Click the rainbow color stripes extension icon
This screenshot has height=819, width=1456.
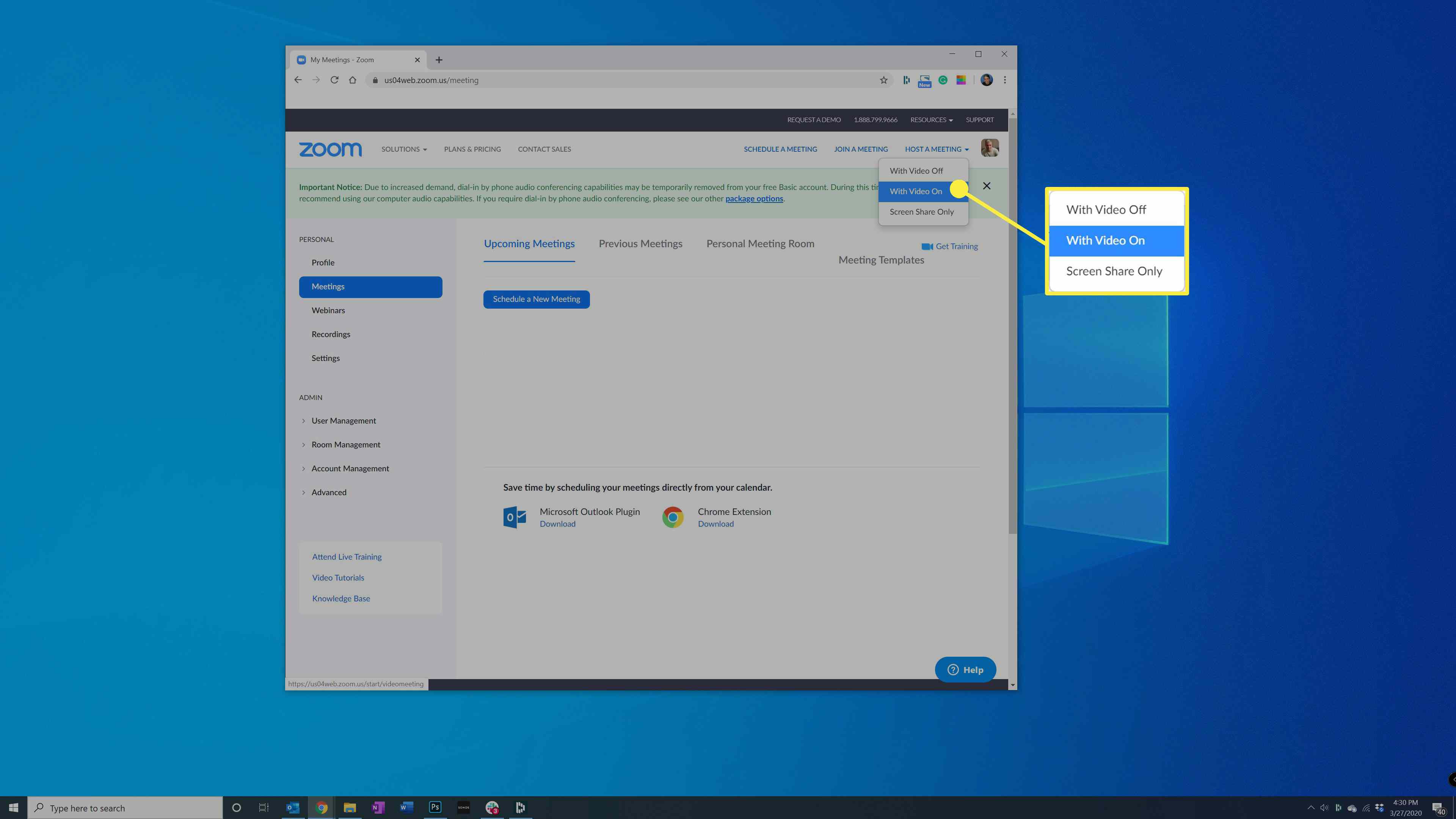961,80
